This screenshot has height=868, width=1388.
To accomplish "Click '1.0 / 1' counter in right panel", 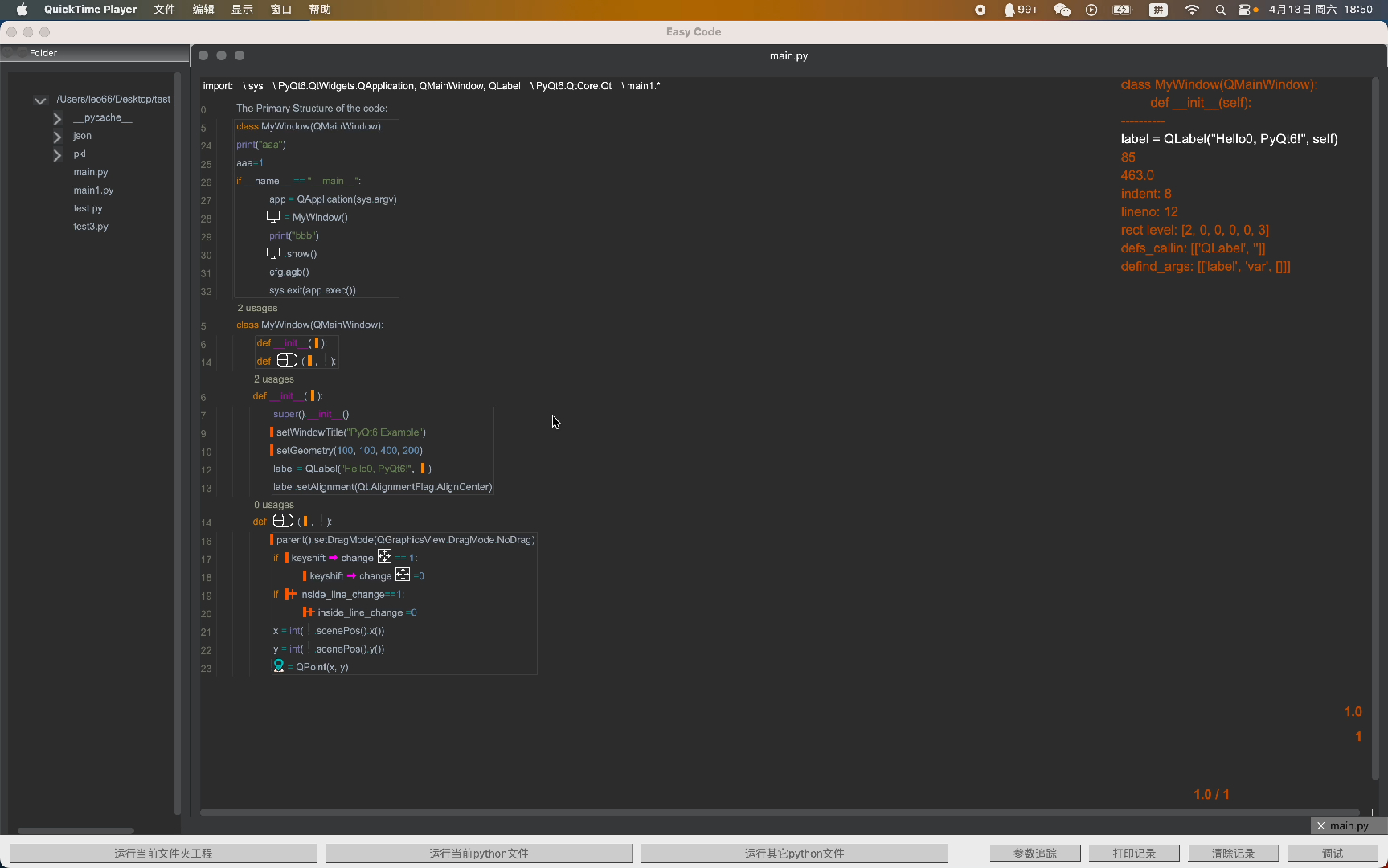I will coord(1211,794).
